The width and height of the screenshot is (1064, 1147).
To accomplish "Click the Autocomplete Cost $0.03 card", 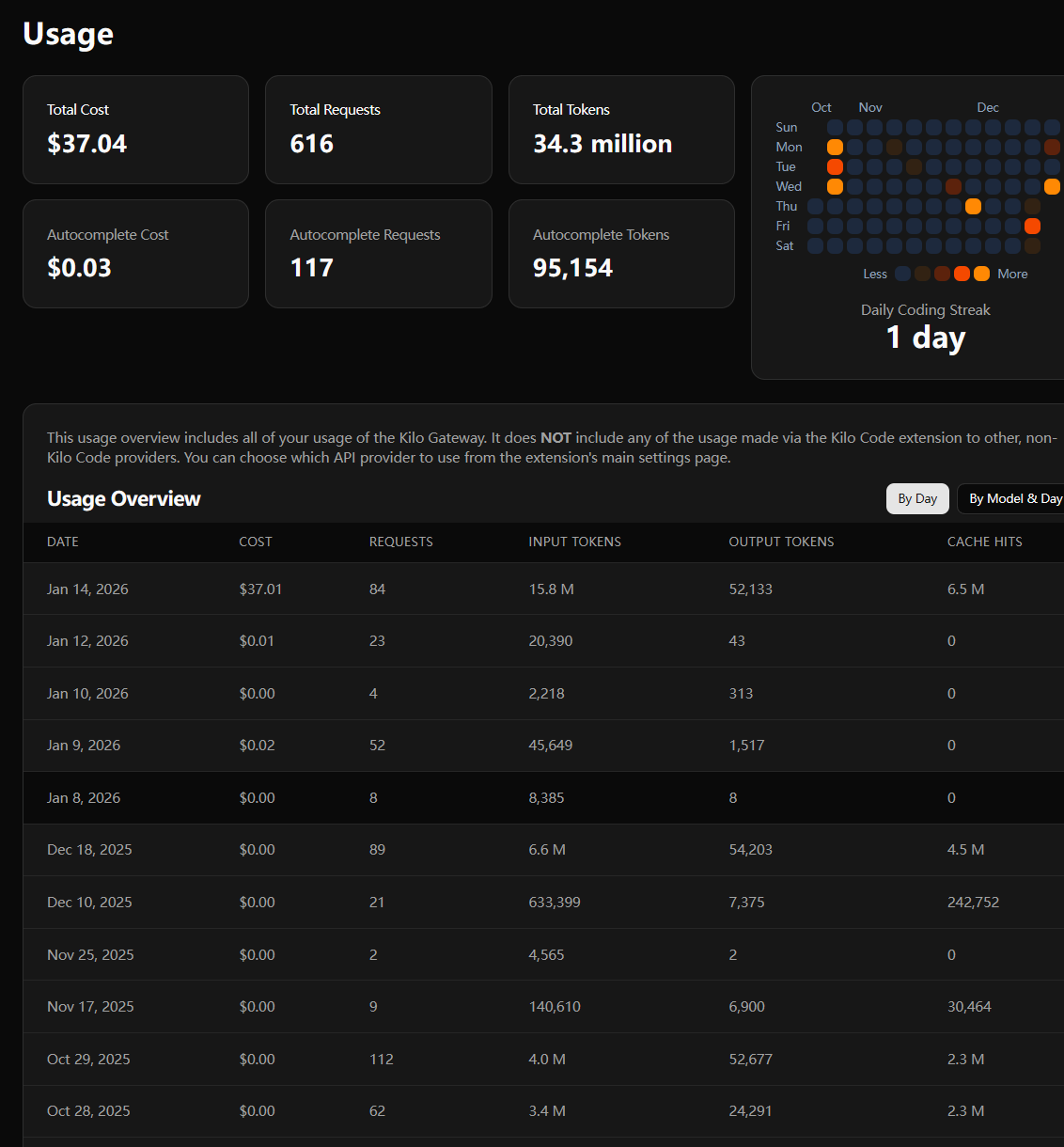I will 135,254.
